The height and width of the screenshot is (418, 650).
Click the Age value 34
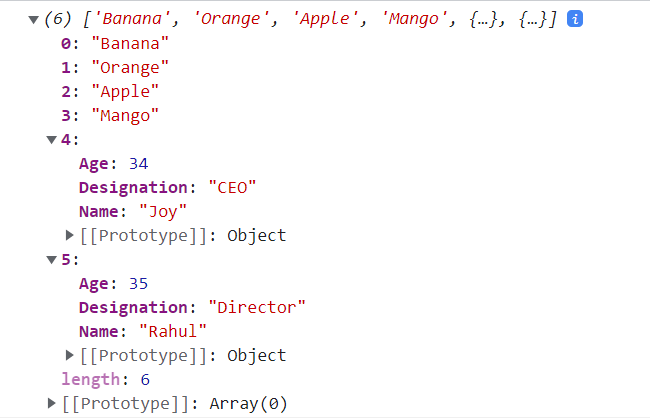pyautogui.click(x=138, y=164)
